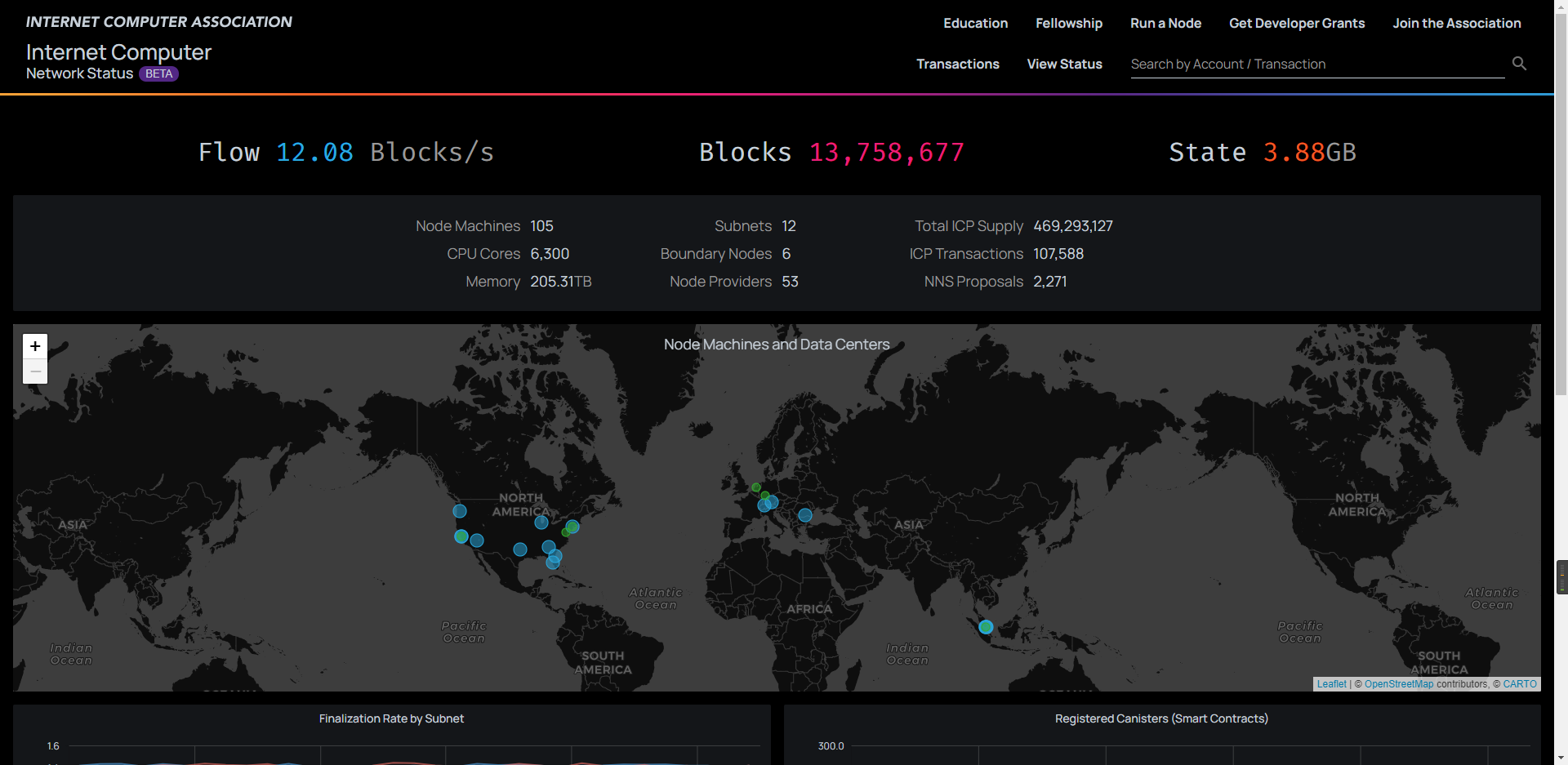Click the Internet Computer Network Status logo

tap(118, 61)
